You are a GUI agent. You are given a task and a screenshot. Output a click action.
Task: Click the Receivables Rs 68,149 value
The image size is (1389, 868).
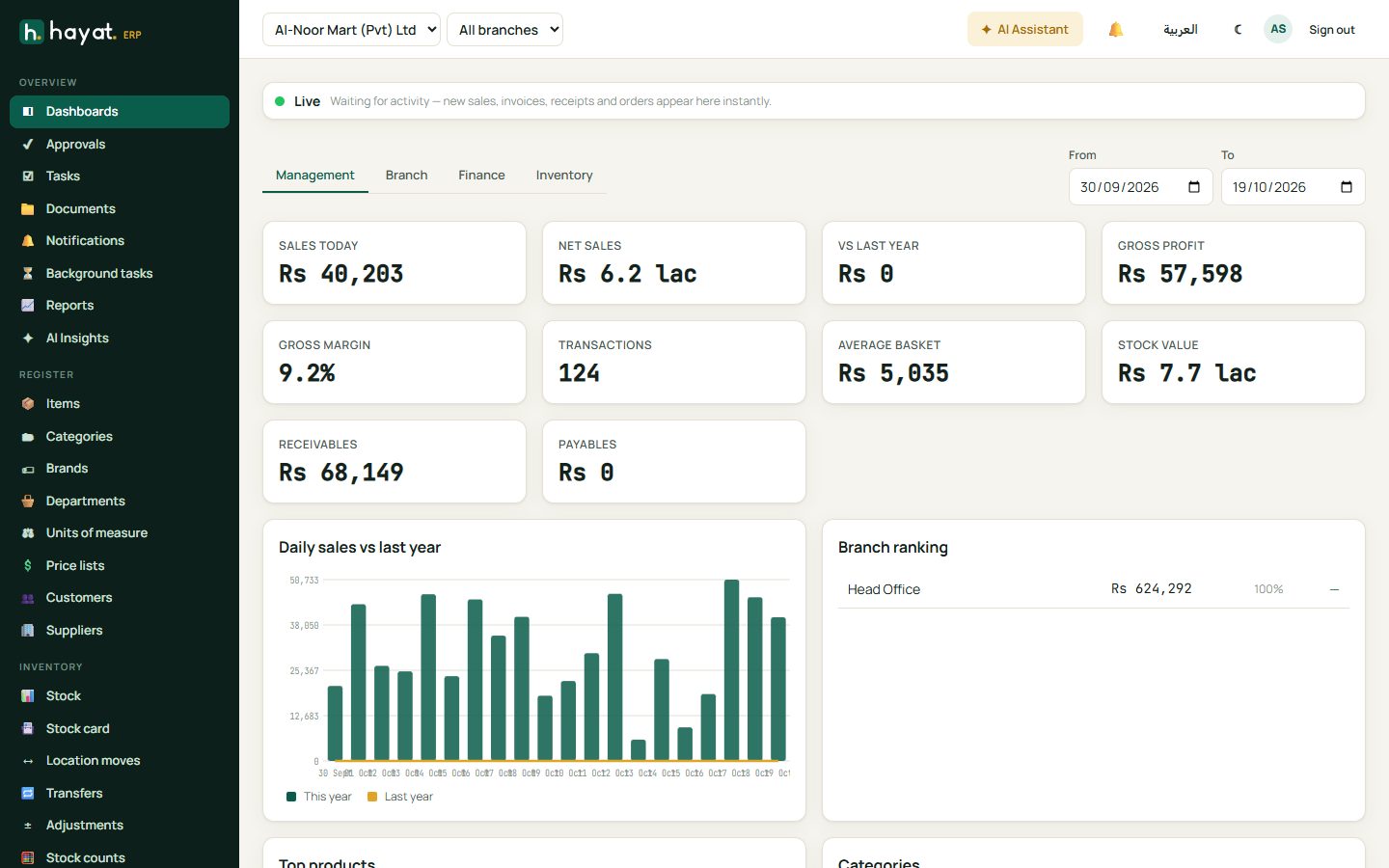click(x=341, y=474)
